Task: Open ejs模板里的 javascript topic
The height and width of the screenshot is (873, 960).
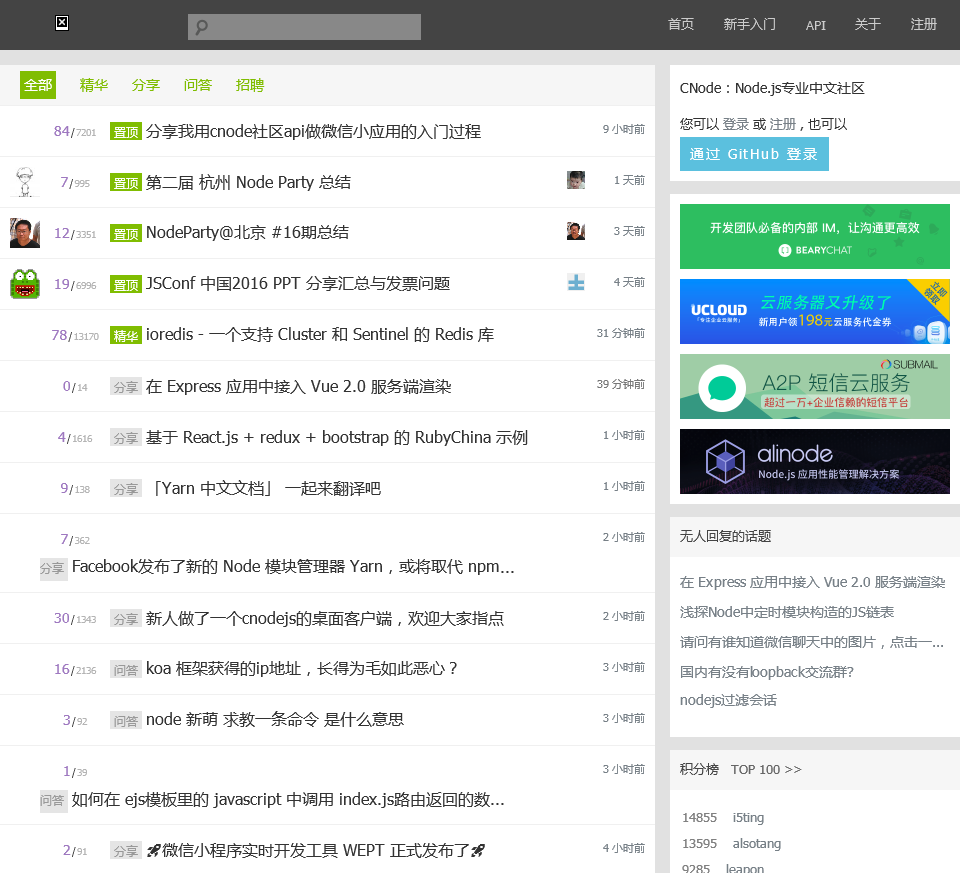Action: point(288,800)
